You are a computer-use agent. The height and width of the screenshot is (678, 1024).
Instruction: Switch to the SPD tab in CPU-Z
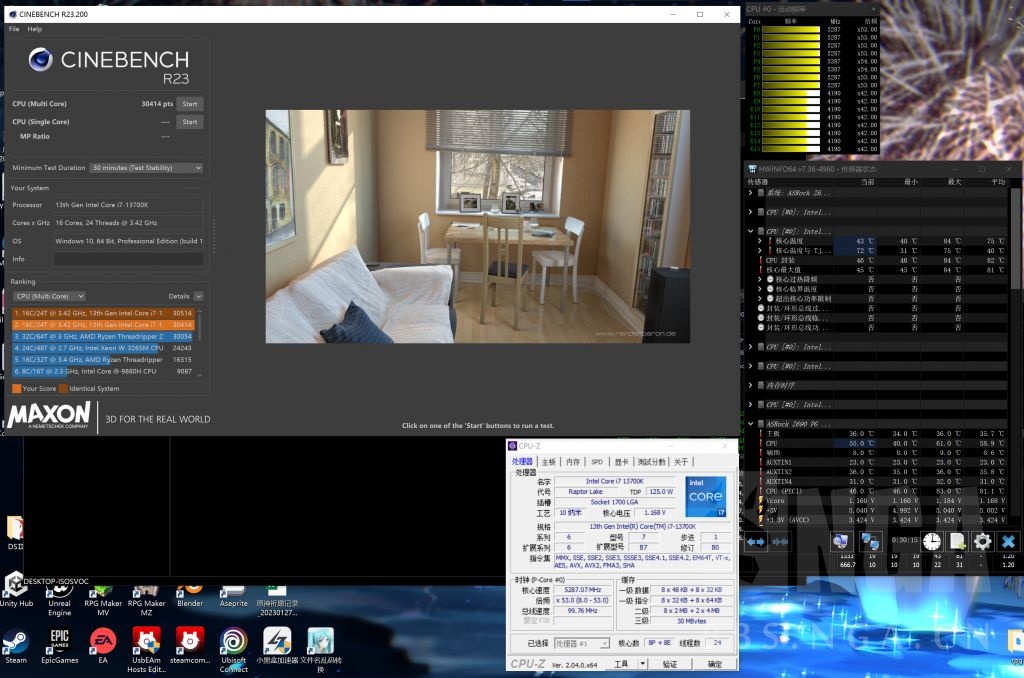point(597,462)
